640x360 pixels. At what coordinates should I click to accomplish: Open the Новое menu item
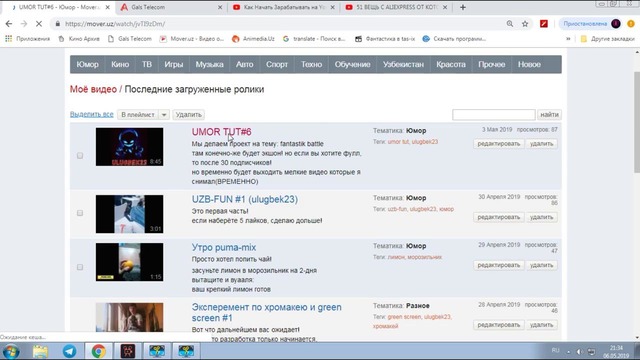click(529, 64)
